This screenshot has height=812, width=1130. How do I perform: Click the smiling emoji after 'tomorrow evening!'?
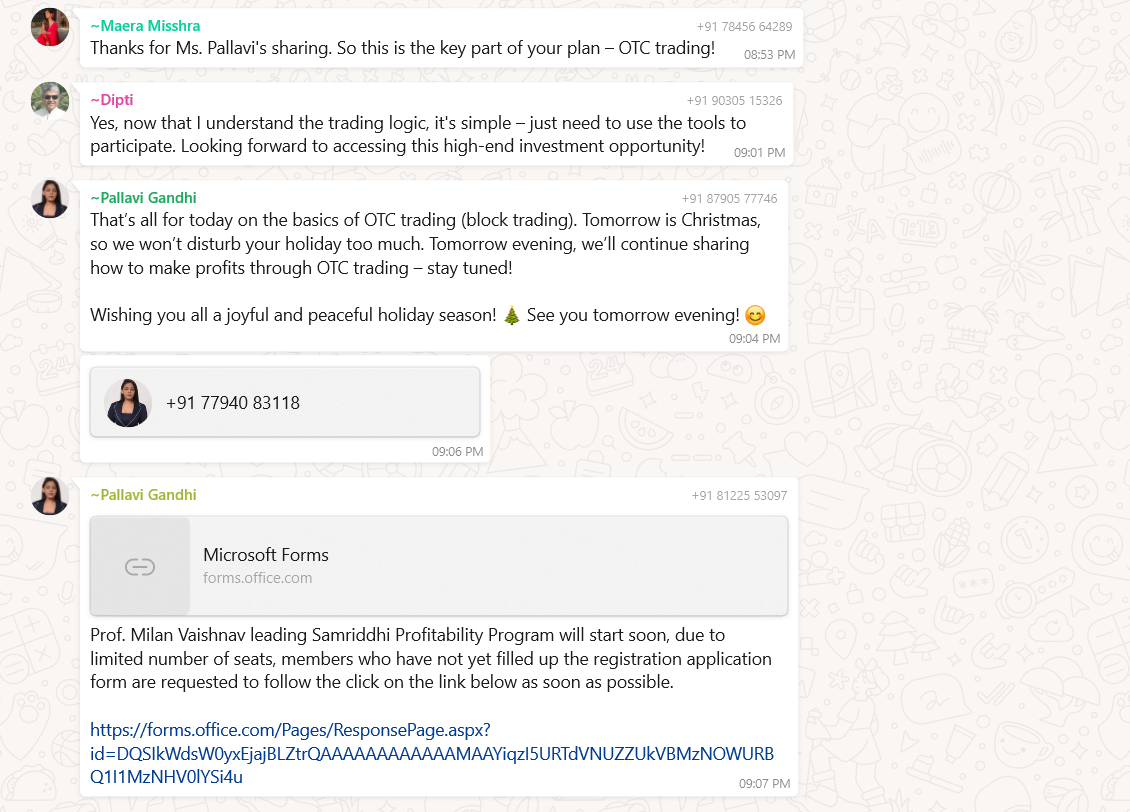[x=755, y=316]
